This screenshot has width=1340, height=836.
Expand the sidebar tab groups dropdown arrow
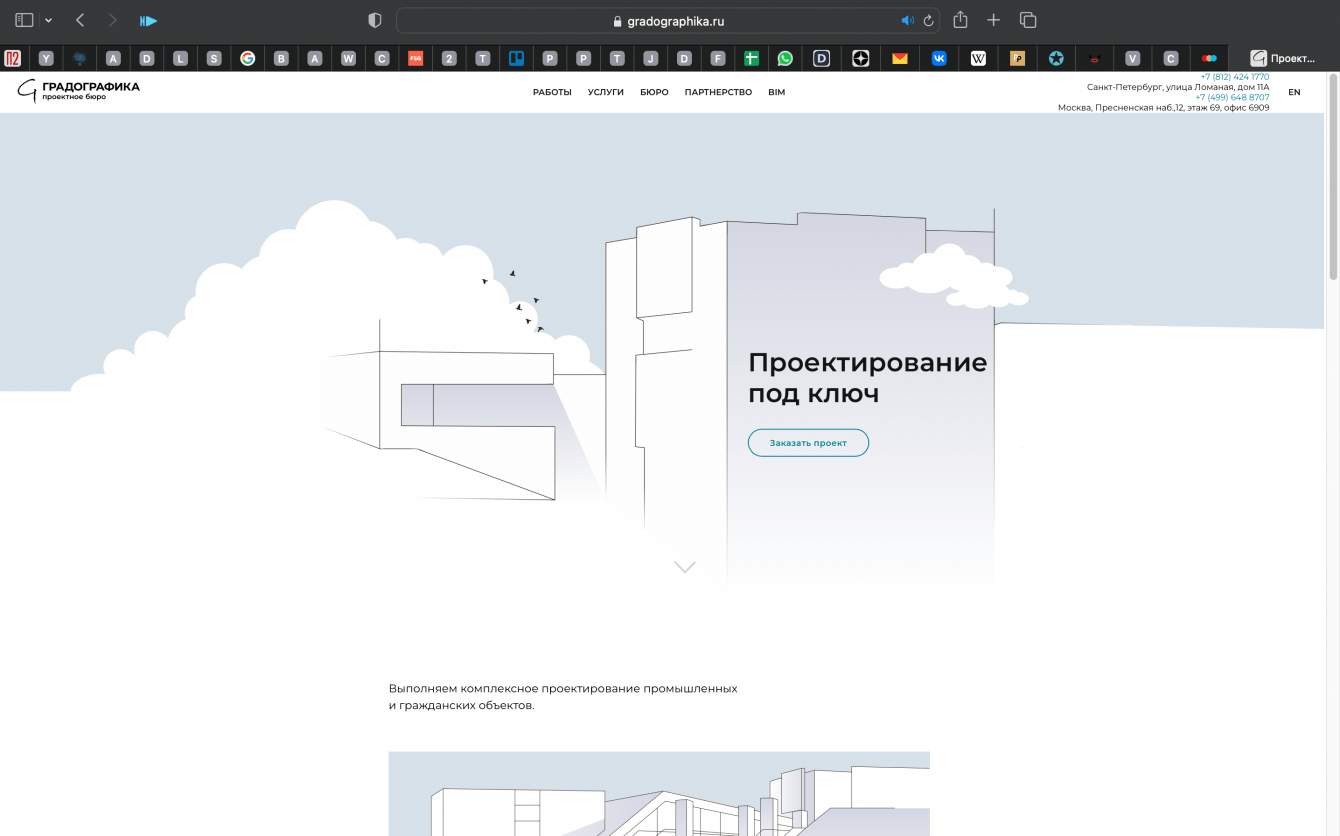click(48, 20)
